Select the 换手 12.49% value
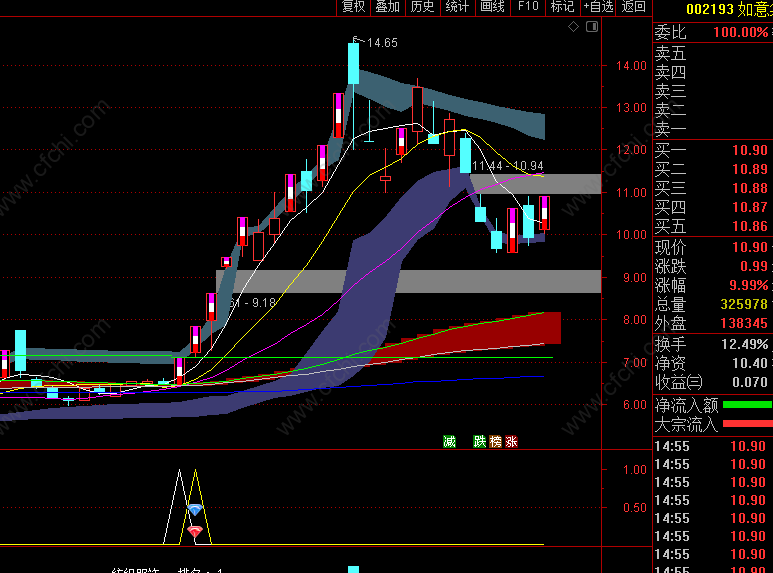Viewport: 773px width, 573px height. pyautogui.click(x=745, y=344)
